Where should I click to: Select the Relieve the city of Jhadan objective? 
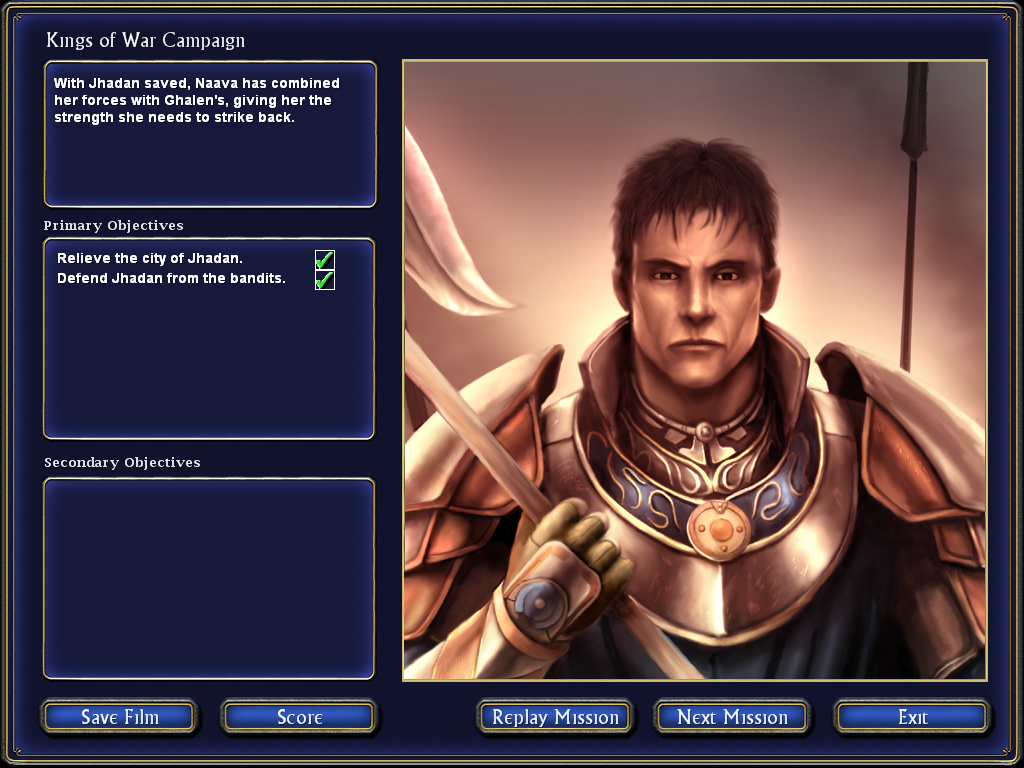tap(150, 259)
